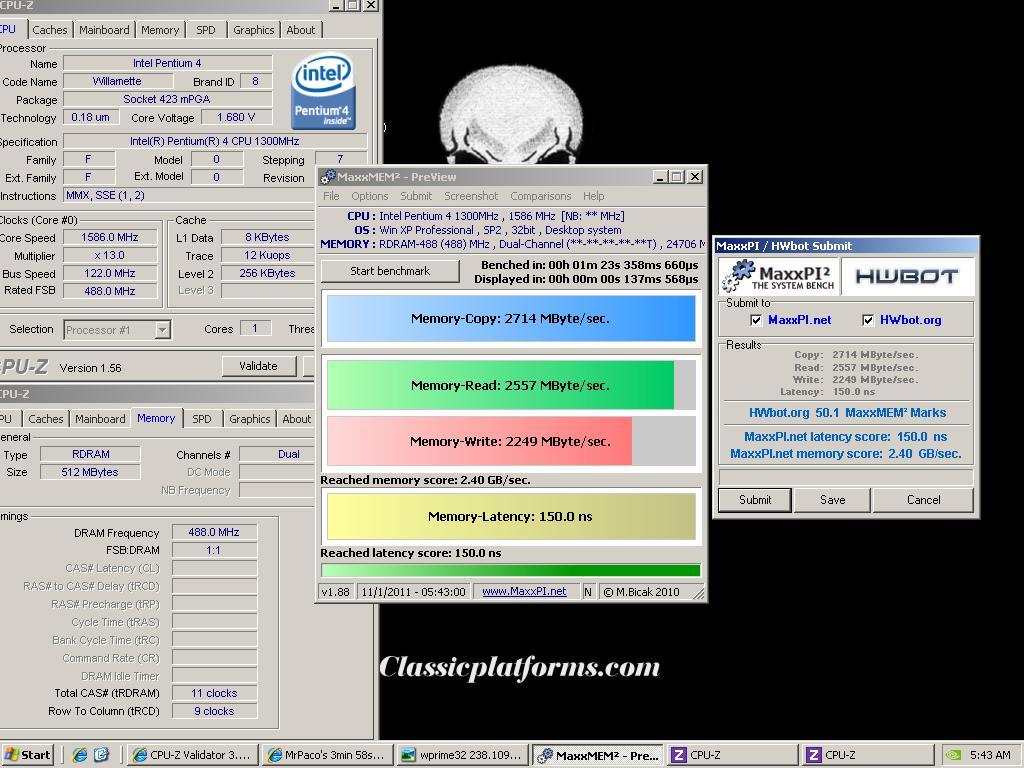Click Save in HWbot Submit dialog
This screenshot has width=1024, height=768.
[833, 500]
